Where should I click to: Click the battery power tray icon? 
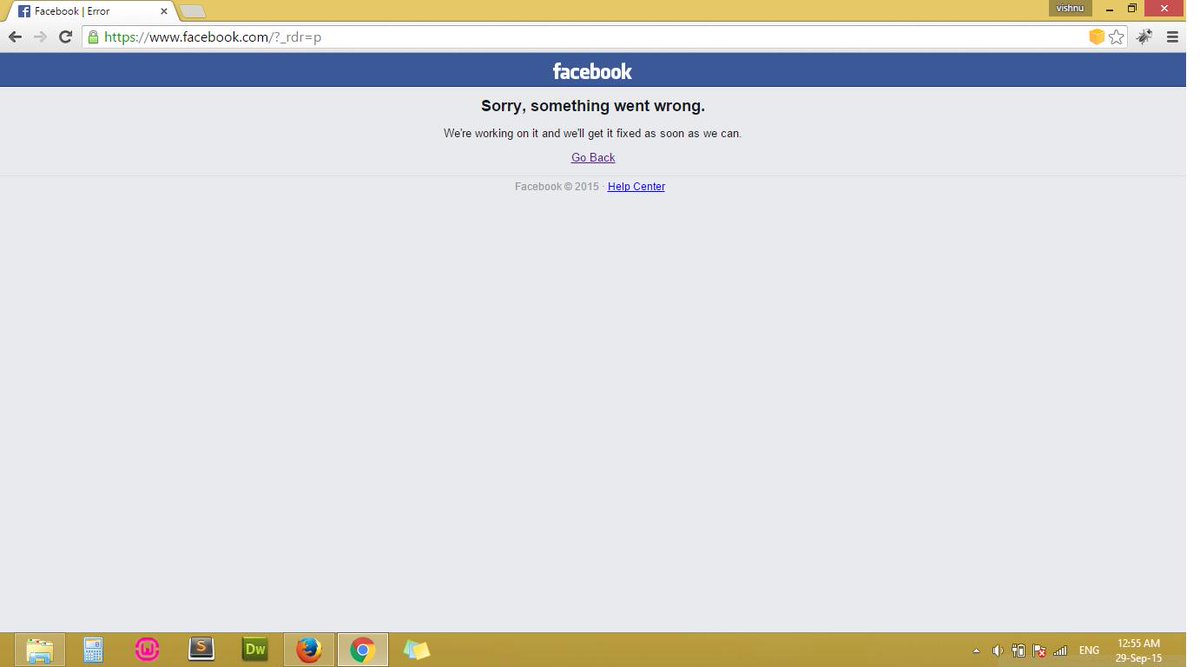[x=1019, y=651]
